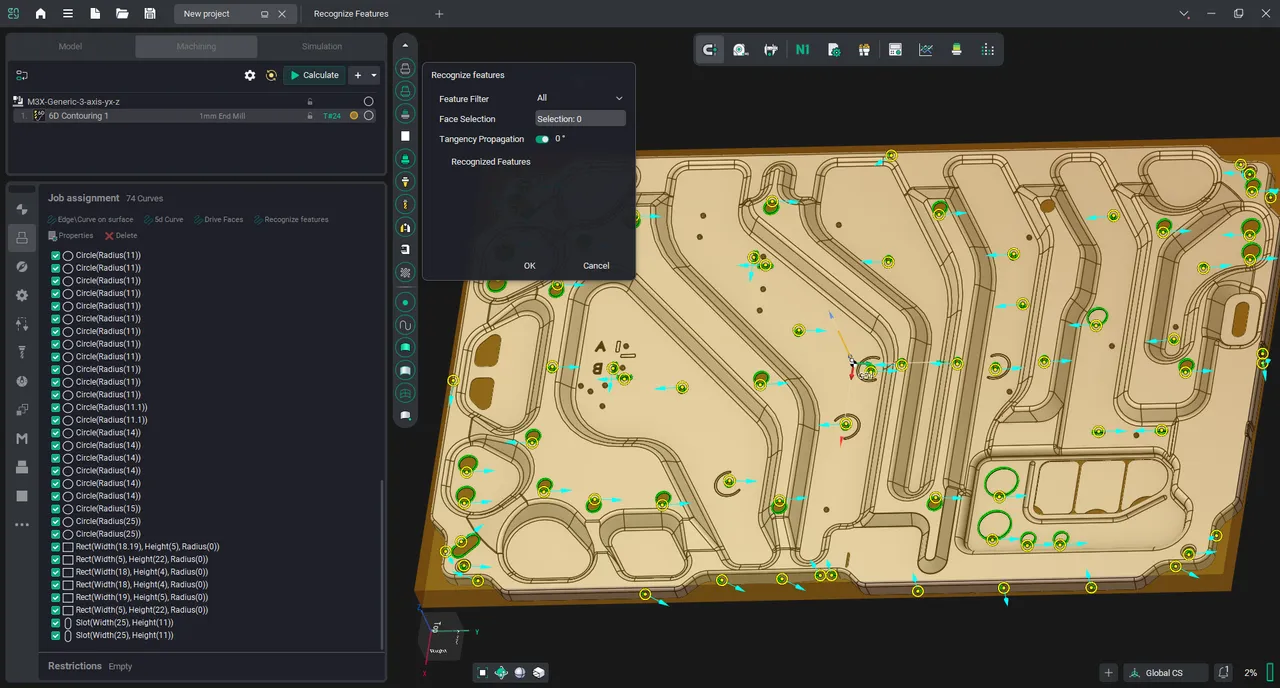Viewport: 1280px width, 688px height.
Task: Switch to the Simulation tab
Action: [x=322, y=46]
